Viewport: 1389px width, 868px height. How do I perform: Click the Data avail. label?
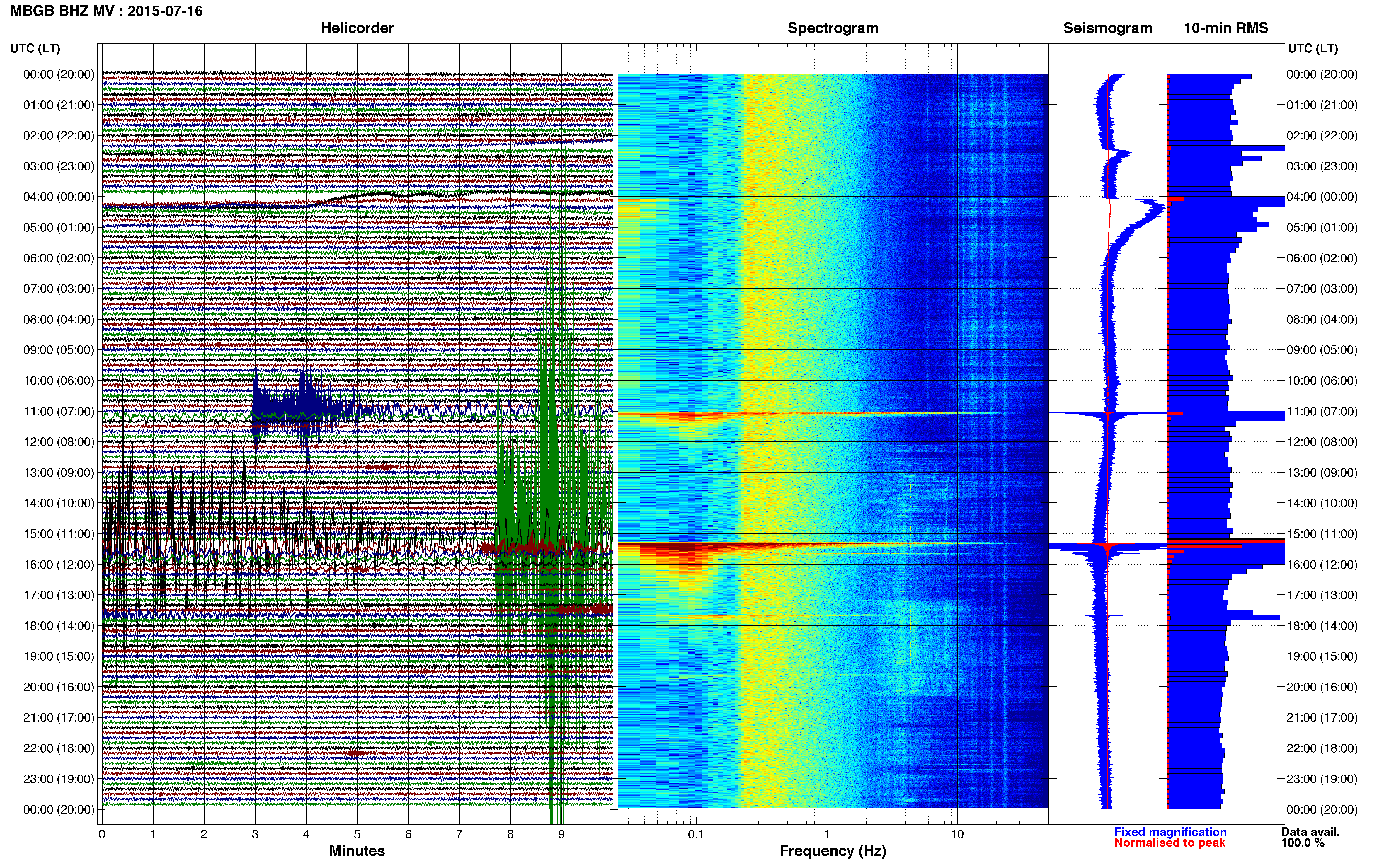pyautogui.click(x=1310, y=832)
